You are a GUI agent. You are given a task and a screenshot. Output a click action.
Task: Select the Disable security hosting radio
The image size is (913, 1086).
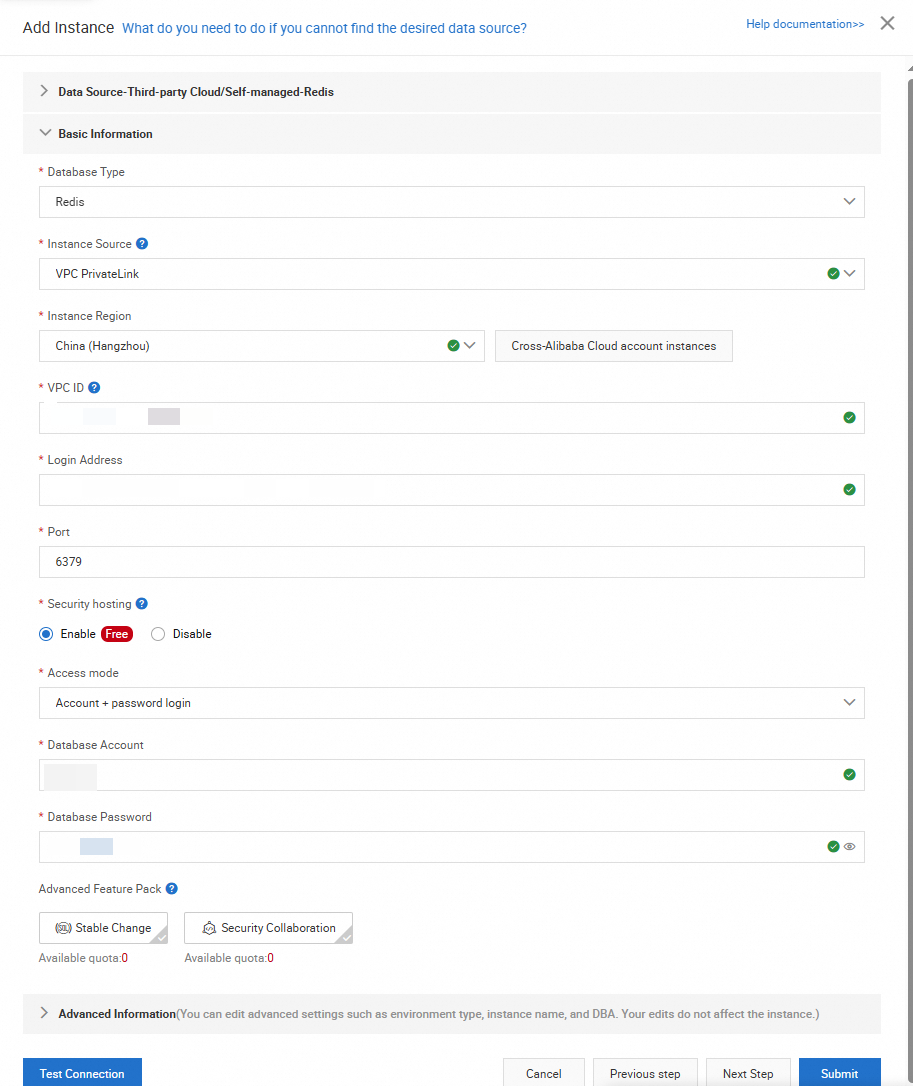point(158,634)
